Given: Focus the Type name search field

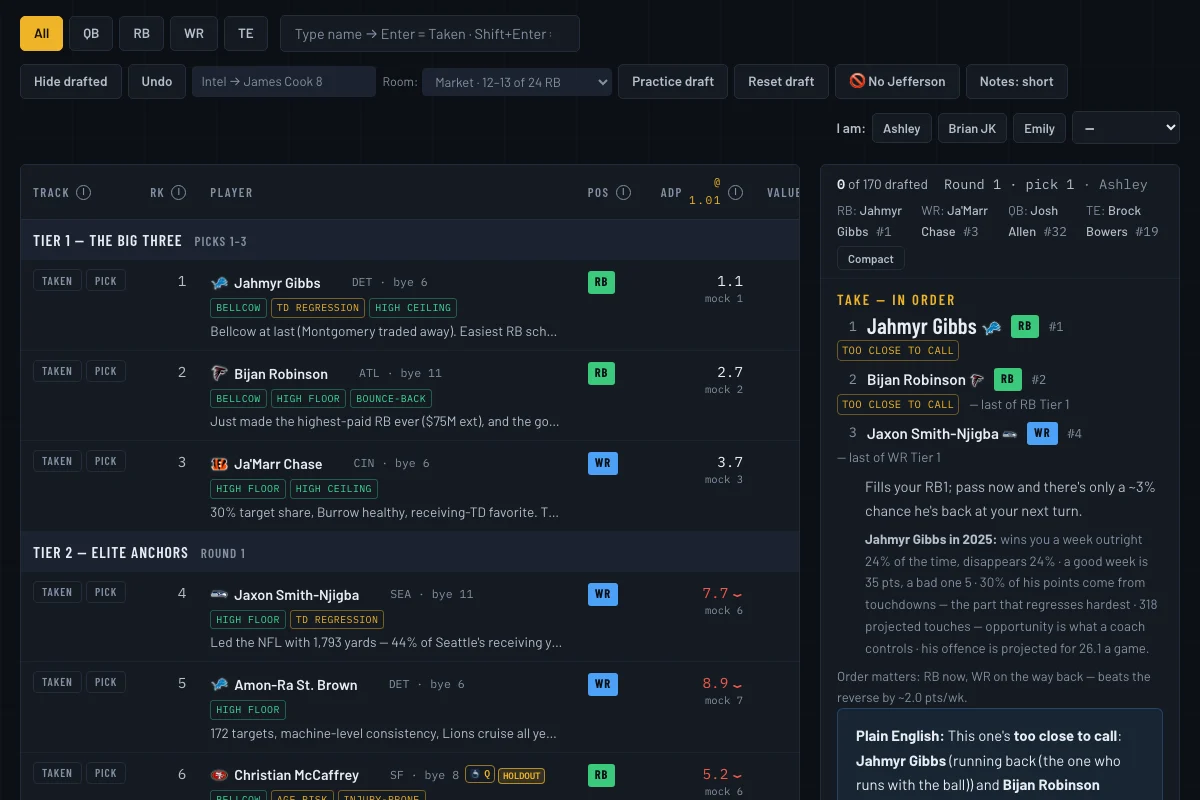Looking at the screenshot, I should pos(430,33).
